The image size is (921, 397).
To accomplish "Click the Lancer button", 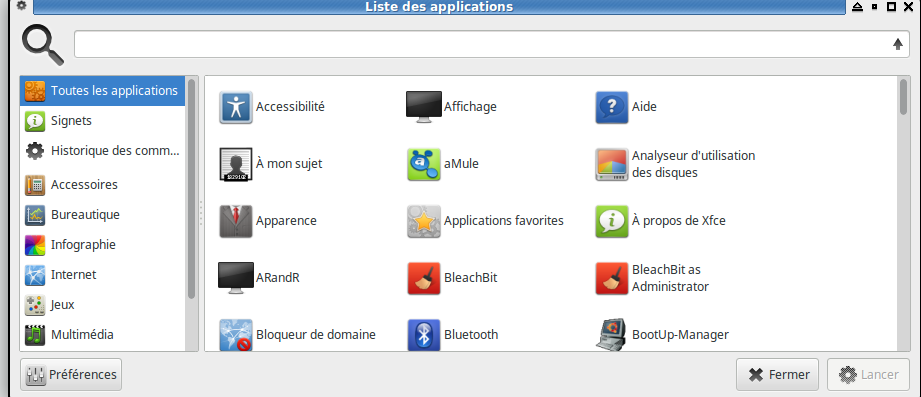I will 869,375.
